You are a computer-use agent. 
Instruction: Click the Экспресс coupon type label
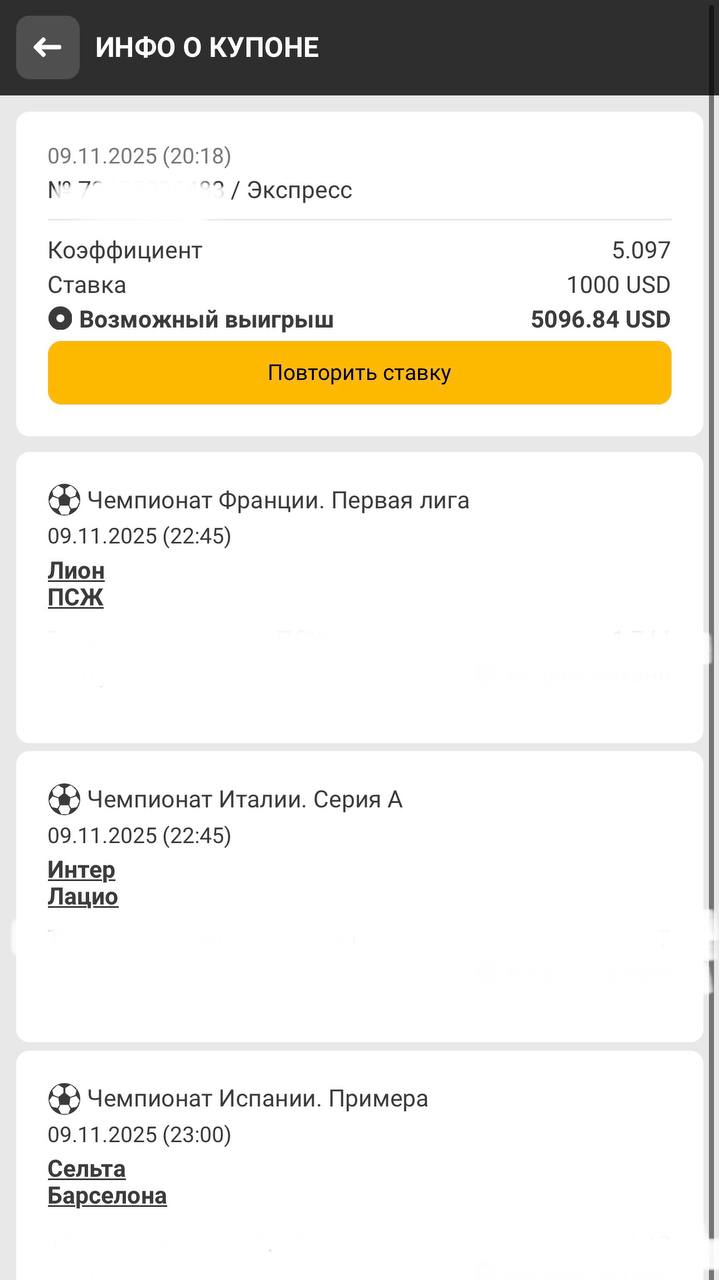pos(299,190)
